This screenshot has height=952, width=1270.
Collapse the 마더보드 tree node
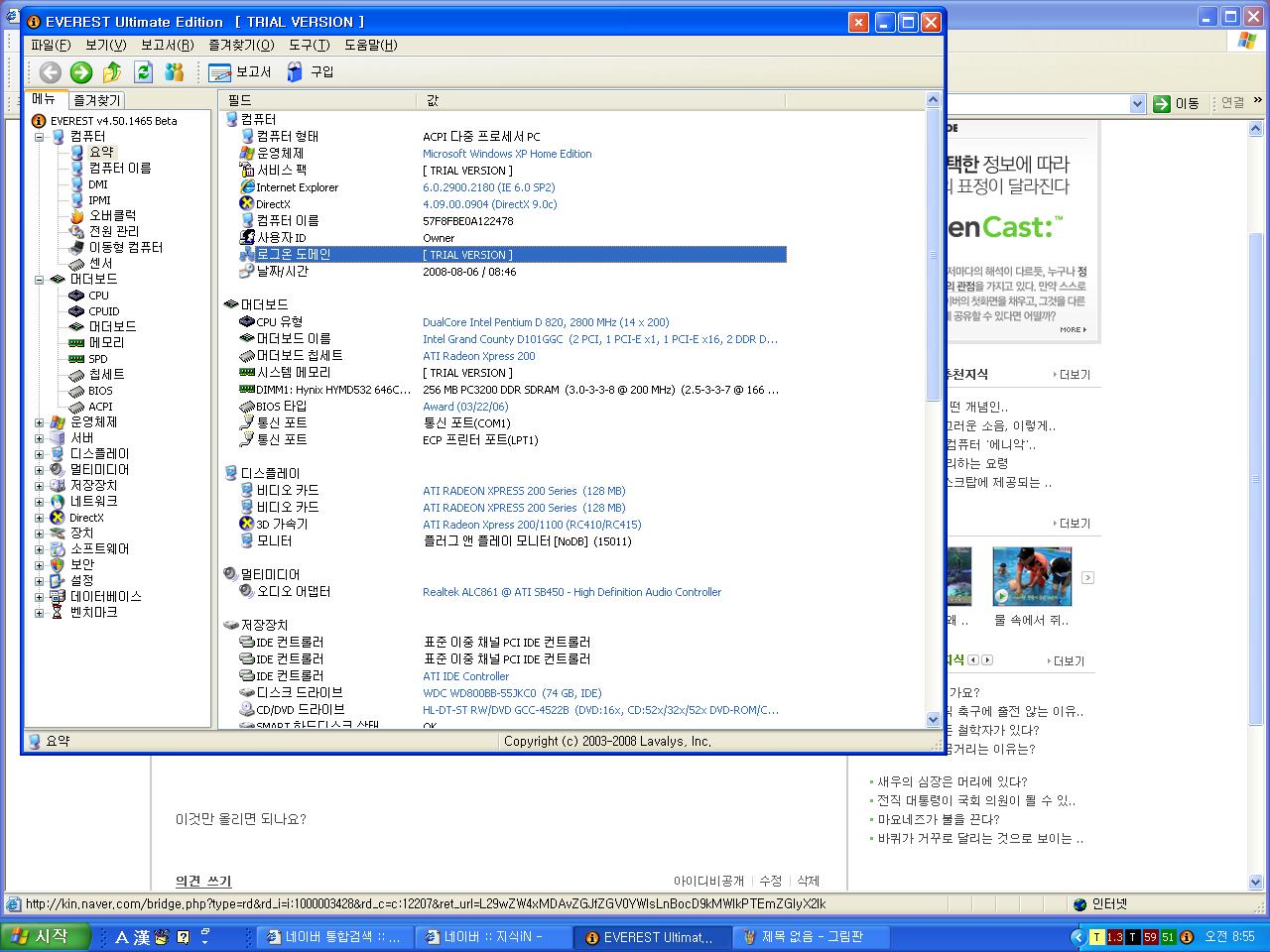pos(40,280)
